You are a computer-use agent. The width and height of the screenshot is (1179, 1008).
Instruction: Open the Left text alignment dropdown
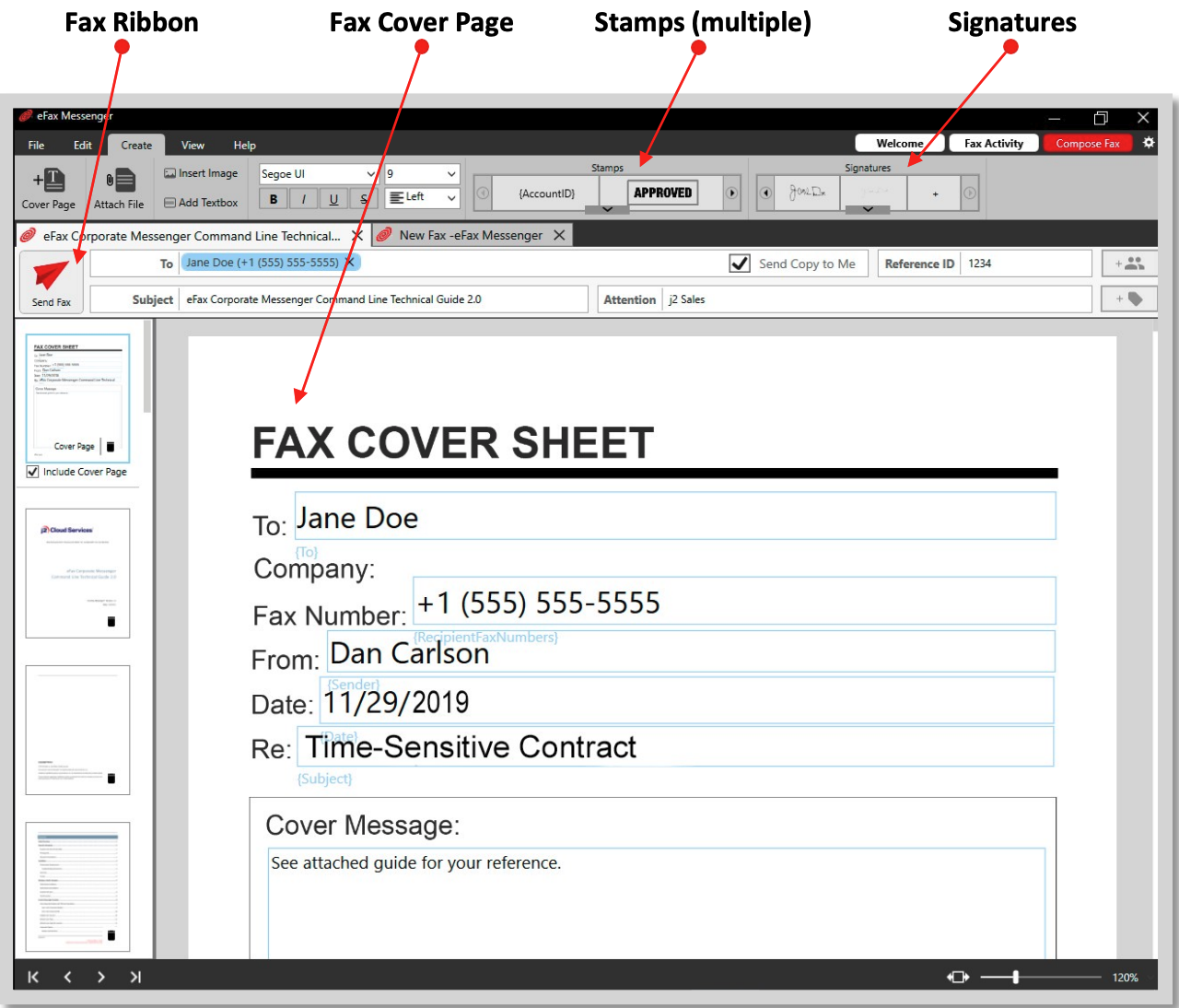[422, 197]
